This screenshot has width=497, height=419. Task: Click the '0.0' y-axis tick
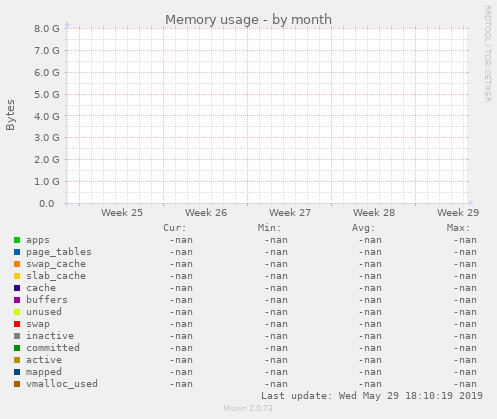47,204
